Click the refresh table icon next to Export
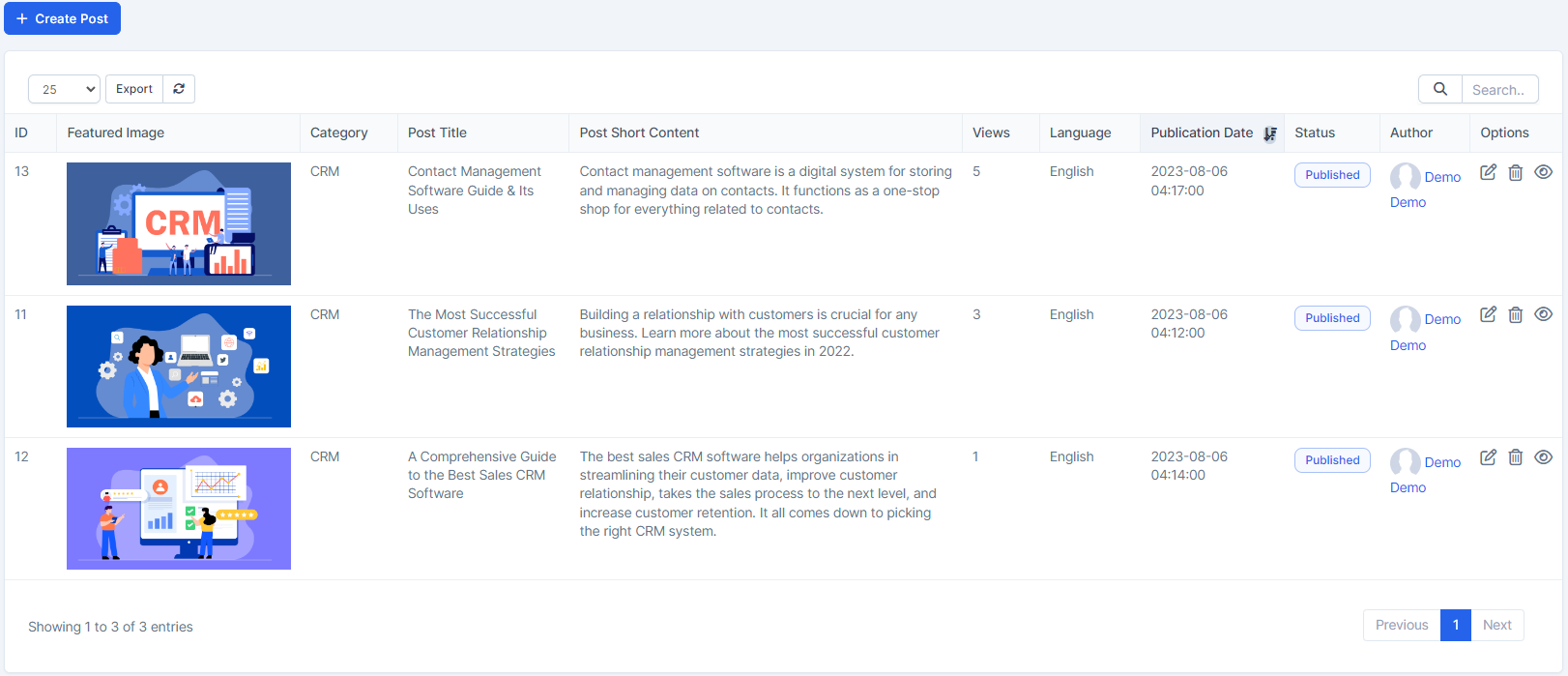Image resolution: width=1568 pixels, height=676 pixels. 179,89
